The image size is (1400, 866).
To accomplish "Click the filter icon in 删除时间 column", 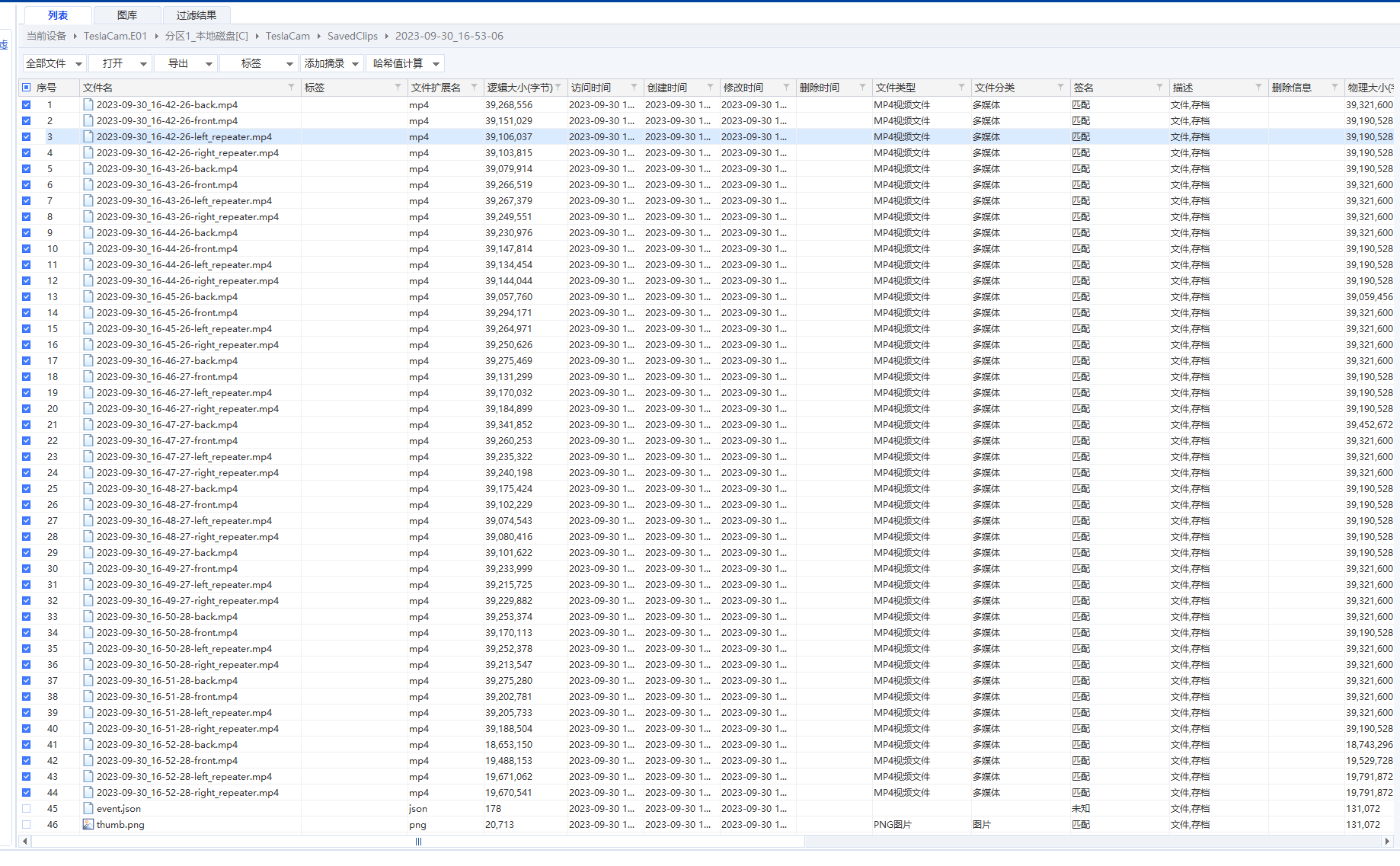I will pyautogui.click(x=863, y=88).
